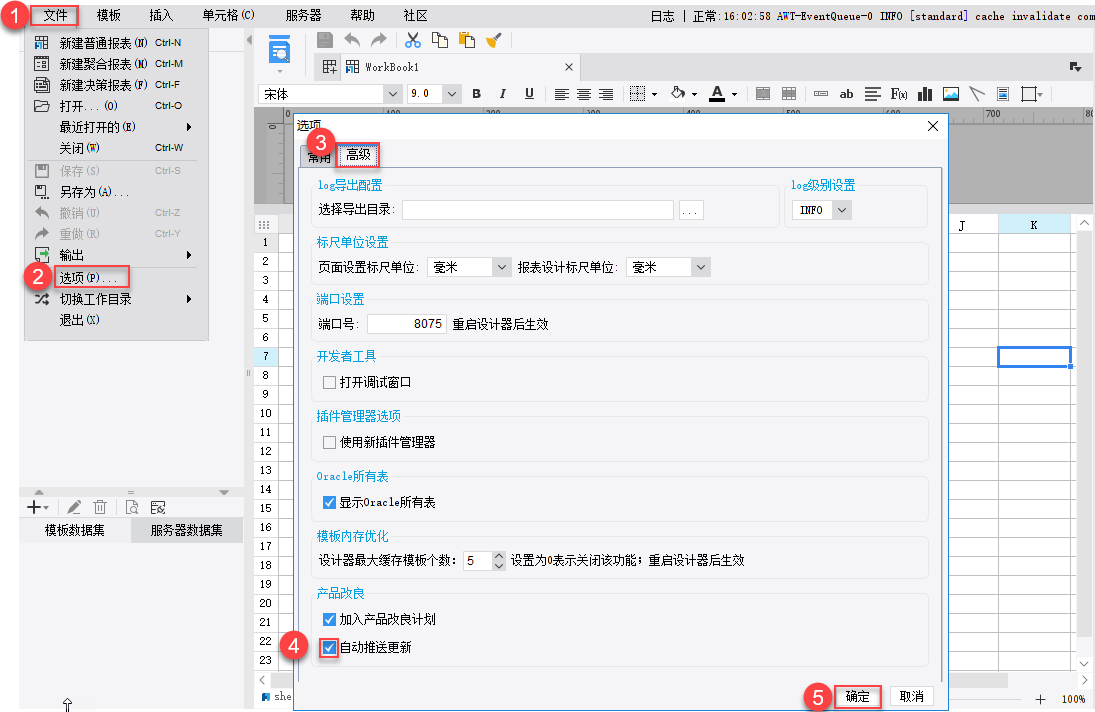
Task: Align text center
Action: (584, 94)
